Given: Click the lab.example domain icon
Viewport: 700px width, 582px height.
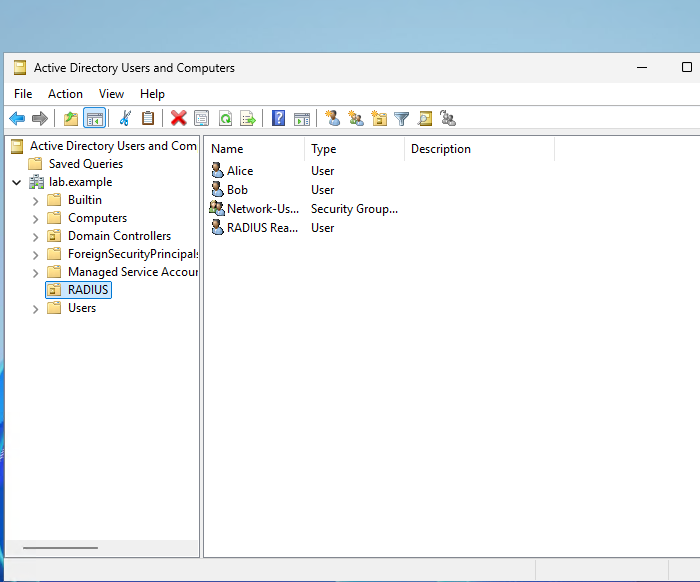Looking at the screenshot, I should click(36, 182).
